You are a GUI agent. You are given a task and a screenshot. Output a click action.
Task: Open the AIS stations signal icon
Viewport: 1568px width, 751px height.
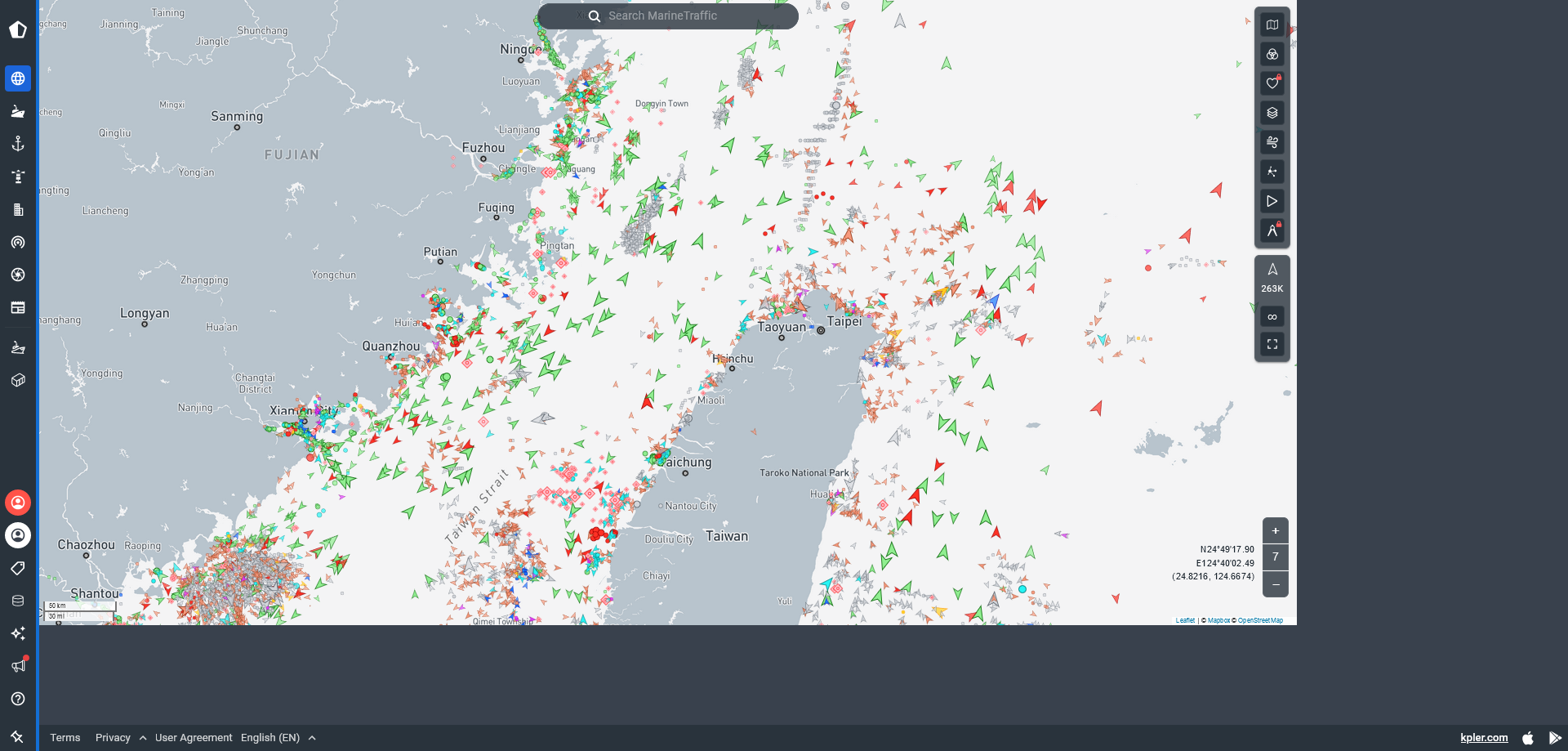coord(18,242)
